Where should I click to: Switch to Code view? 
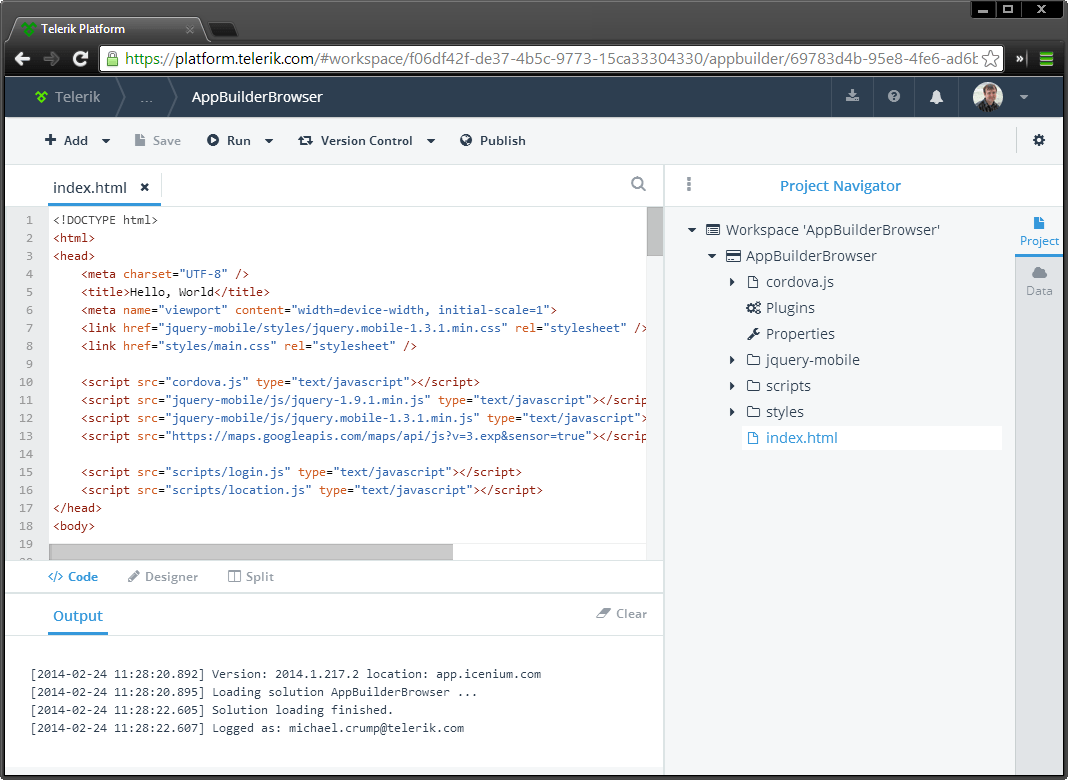point(73,576)
